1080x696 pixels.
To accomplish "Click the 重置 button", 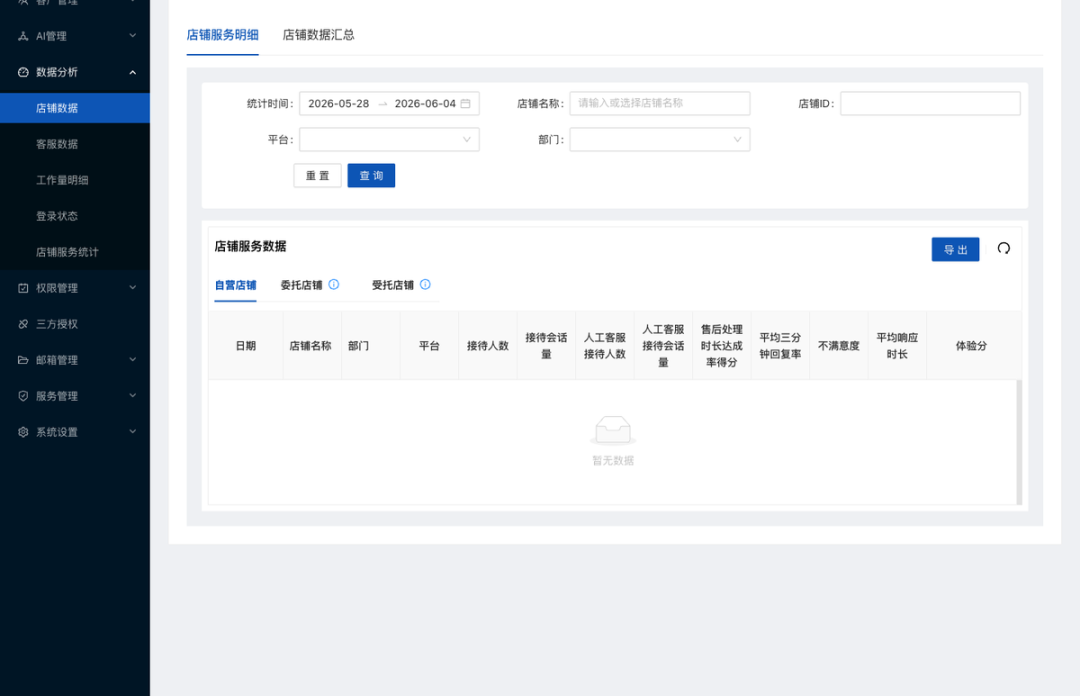I will pyautogui.click(x=318, y=176).
